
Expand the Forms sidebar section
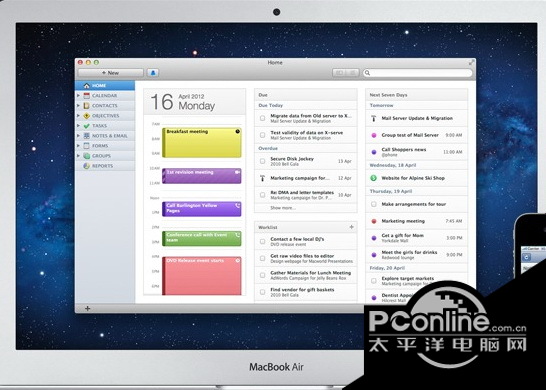[x=79, y=146]
